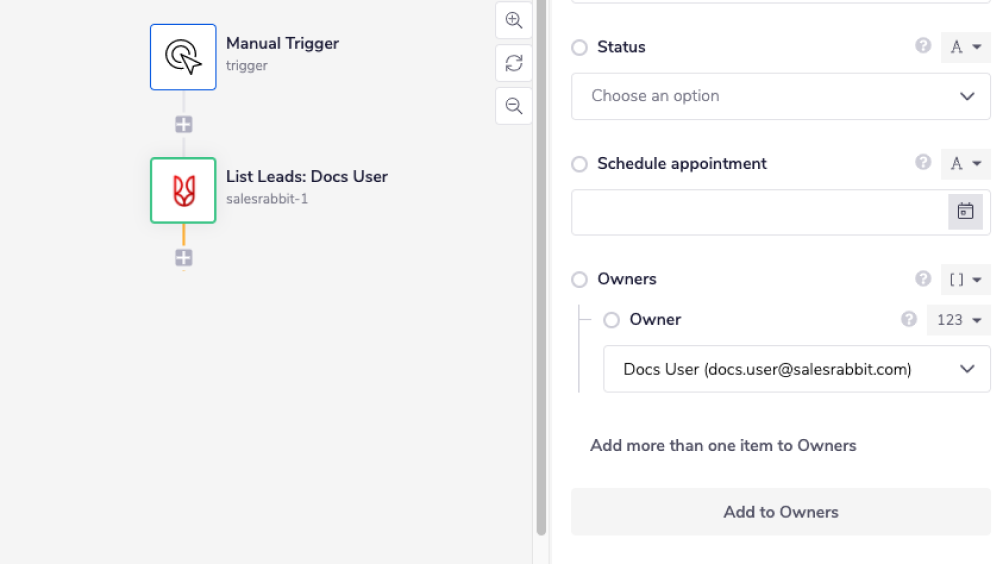1004x564 pixels.
Task: Enable the Schedule appointment radio button
Action: (580, 164)
